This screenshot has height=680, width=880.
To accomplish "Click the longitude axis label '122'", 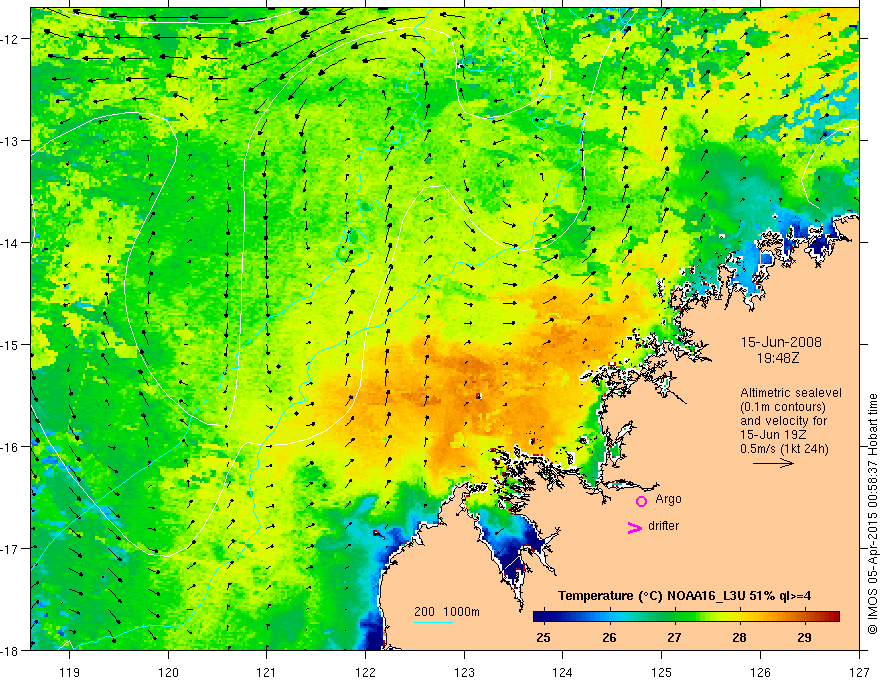I will (365, 672).
